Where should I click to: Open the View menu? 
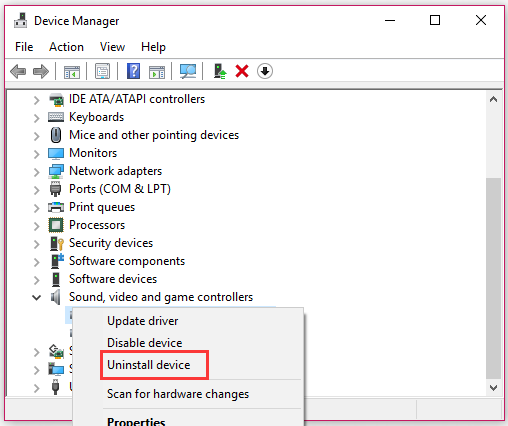[x=112, y=47]
